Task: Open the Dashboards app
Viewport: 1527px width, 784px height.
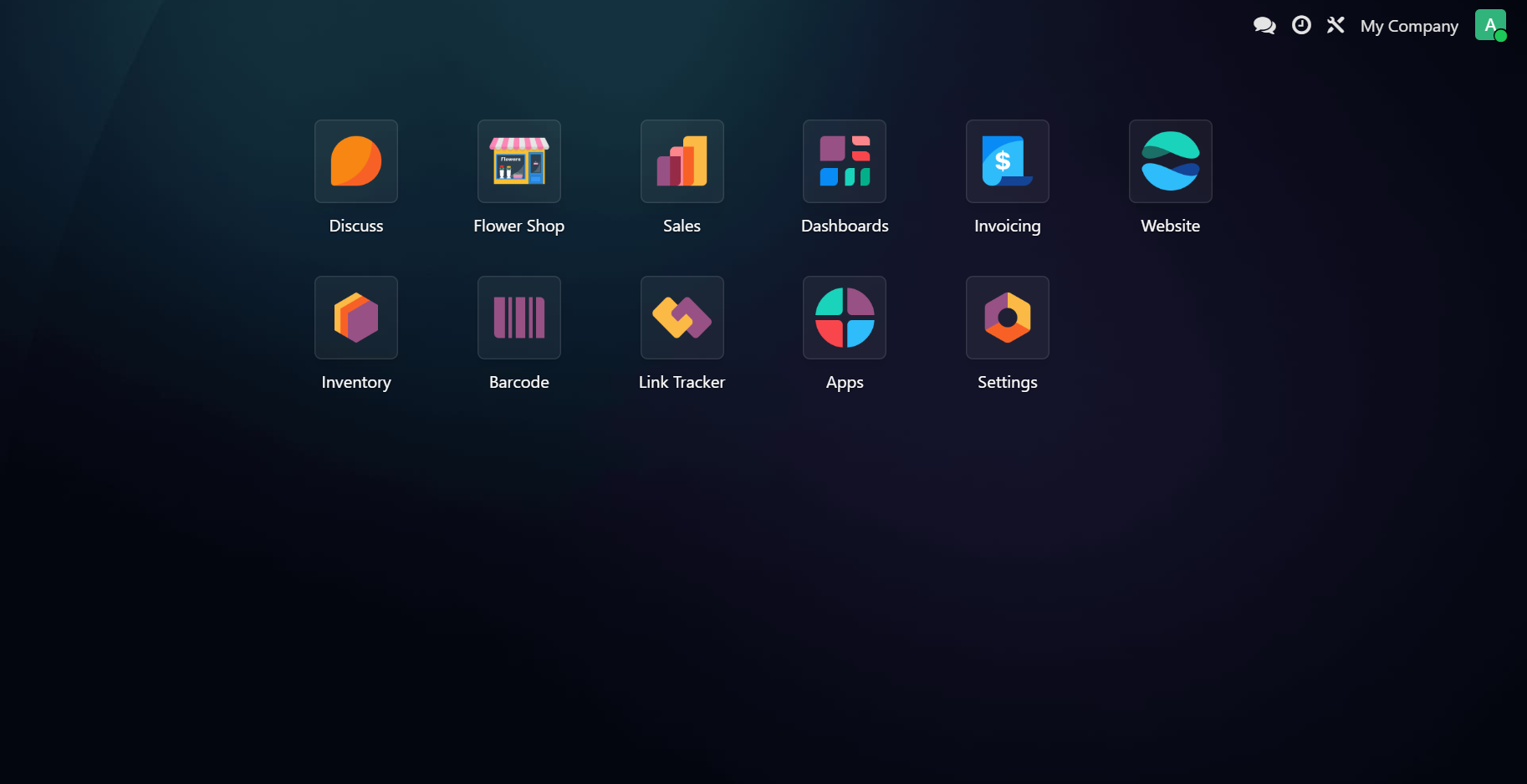Action: pyautogui.click(x=844, y=161)
